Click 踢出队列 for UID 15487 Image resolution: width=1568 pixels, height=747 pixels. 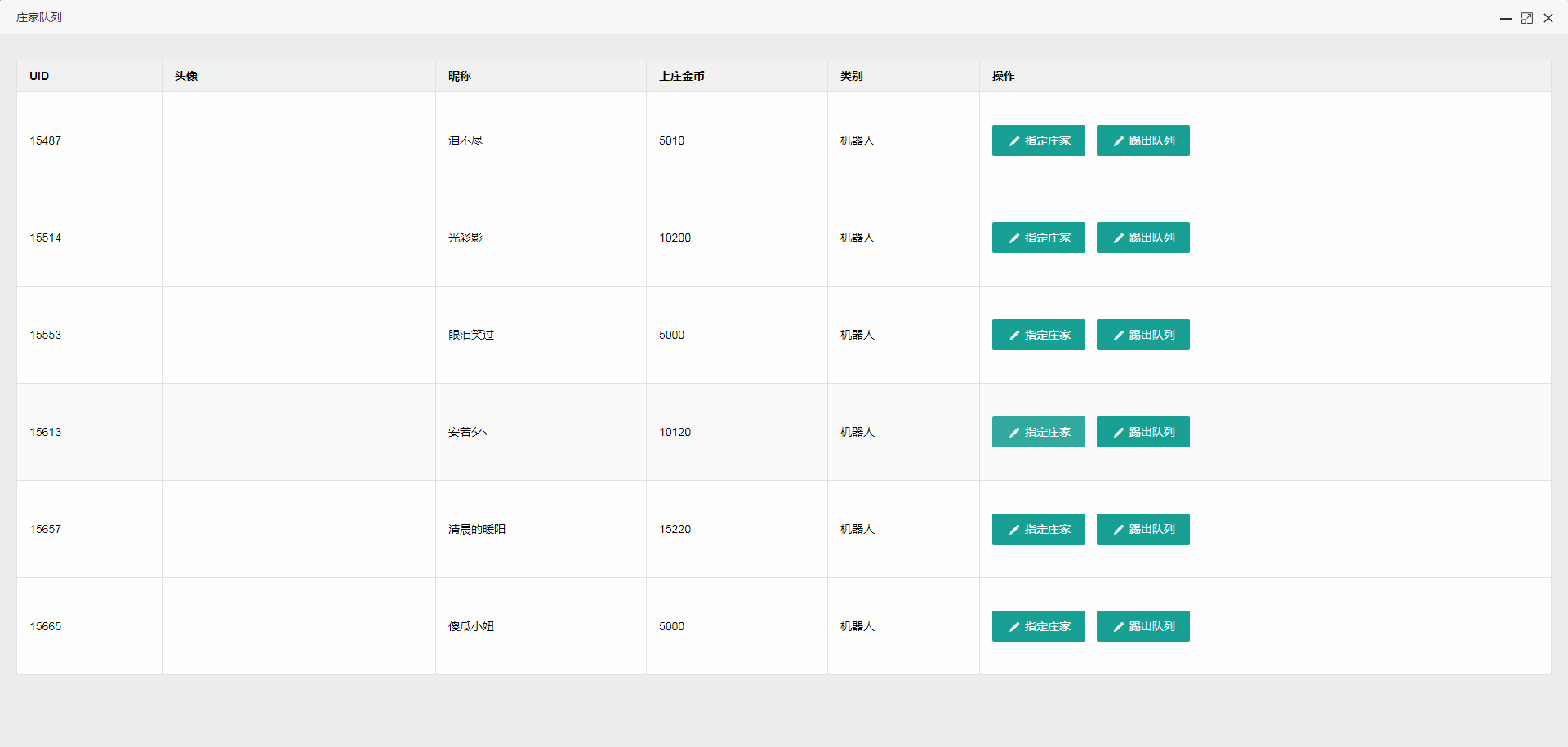(x=1143, y=140)
